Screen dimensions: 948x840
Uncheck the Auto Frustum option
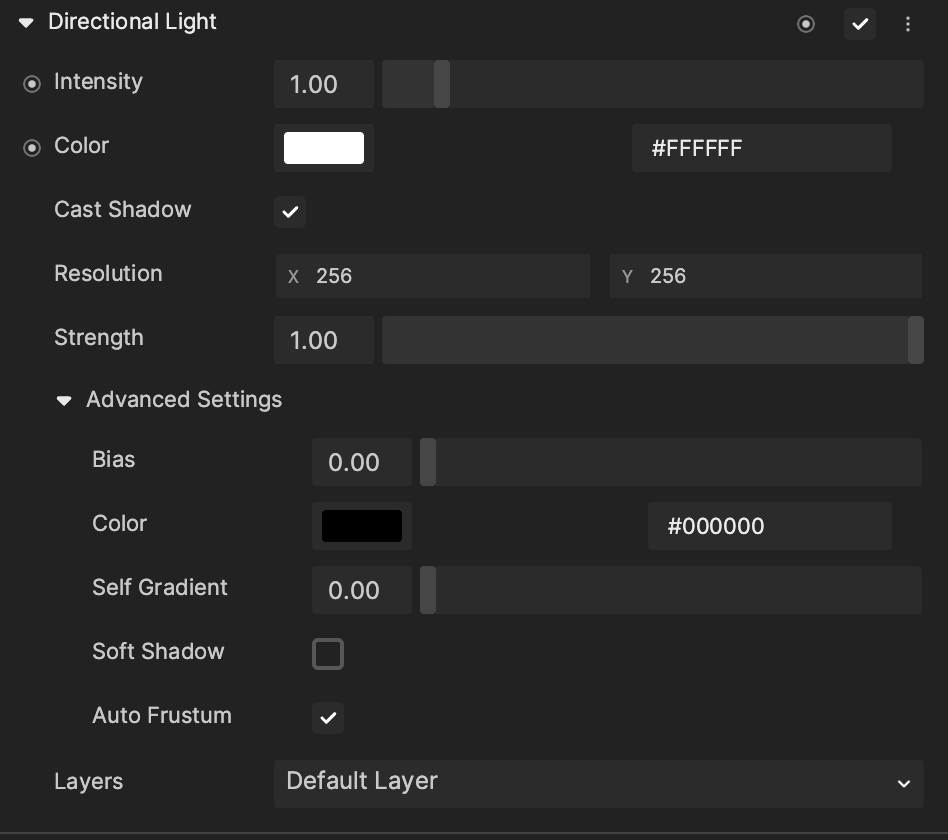point(328,718)
